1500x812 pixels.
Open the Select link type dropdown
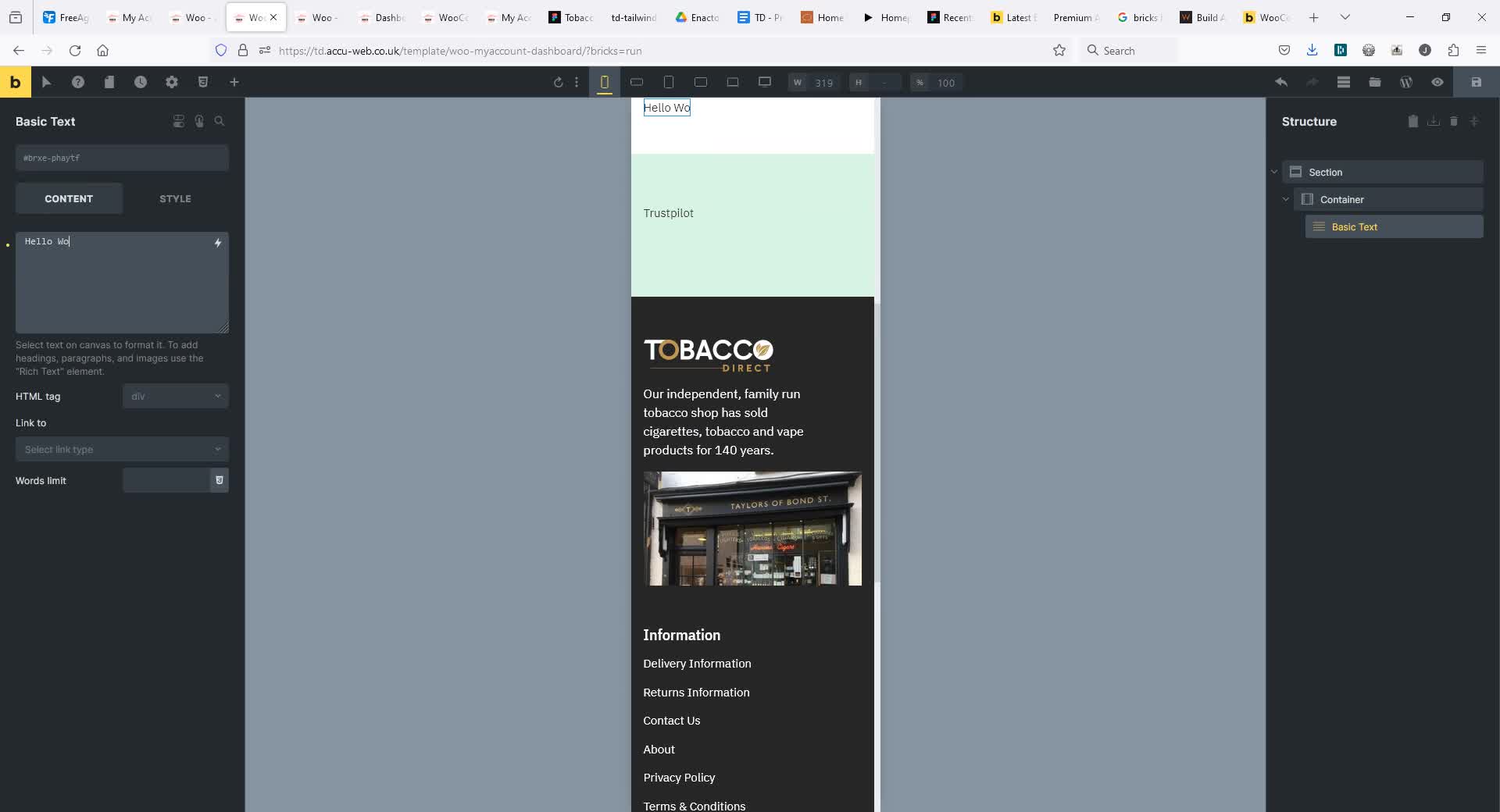click(122, 450)
